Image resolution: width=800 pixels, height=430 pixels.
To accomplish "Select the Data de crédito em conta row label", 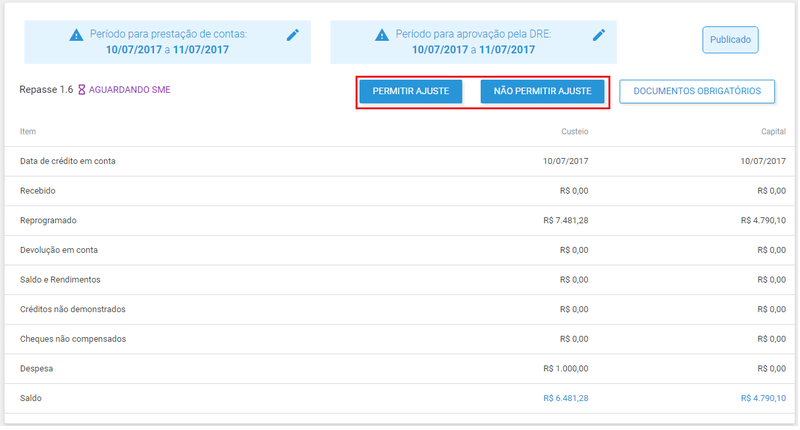I will (x=68, y=161).
